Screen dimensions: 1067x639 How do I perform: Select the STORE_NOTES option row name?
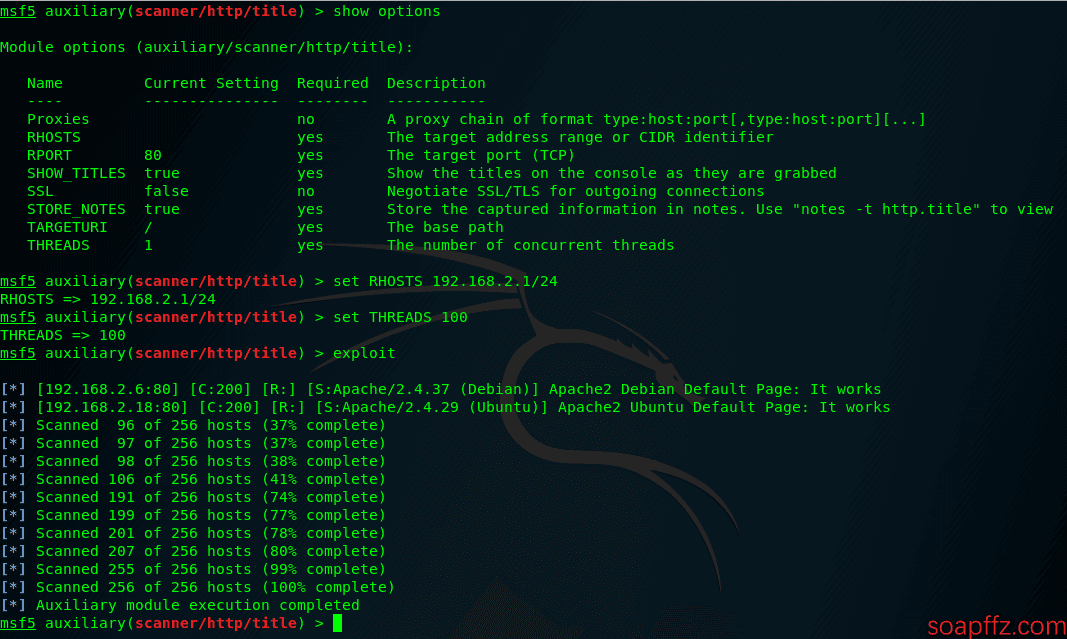[x=76, y=210]
